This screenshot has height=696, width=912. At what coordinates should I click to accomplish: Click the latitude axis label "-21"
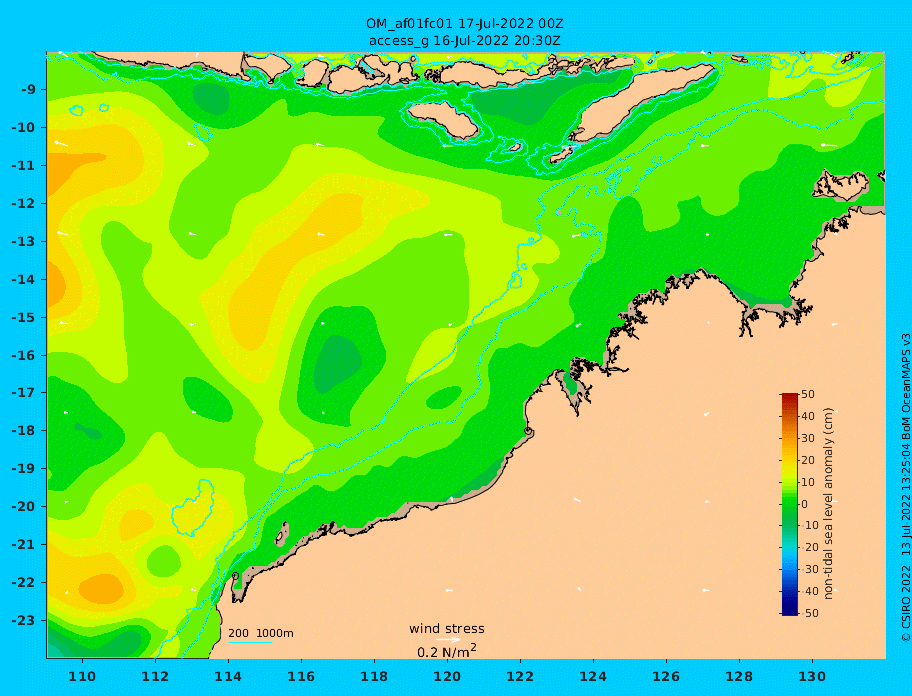pyautogui.click(x=25, y=545)
